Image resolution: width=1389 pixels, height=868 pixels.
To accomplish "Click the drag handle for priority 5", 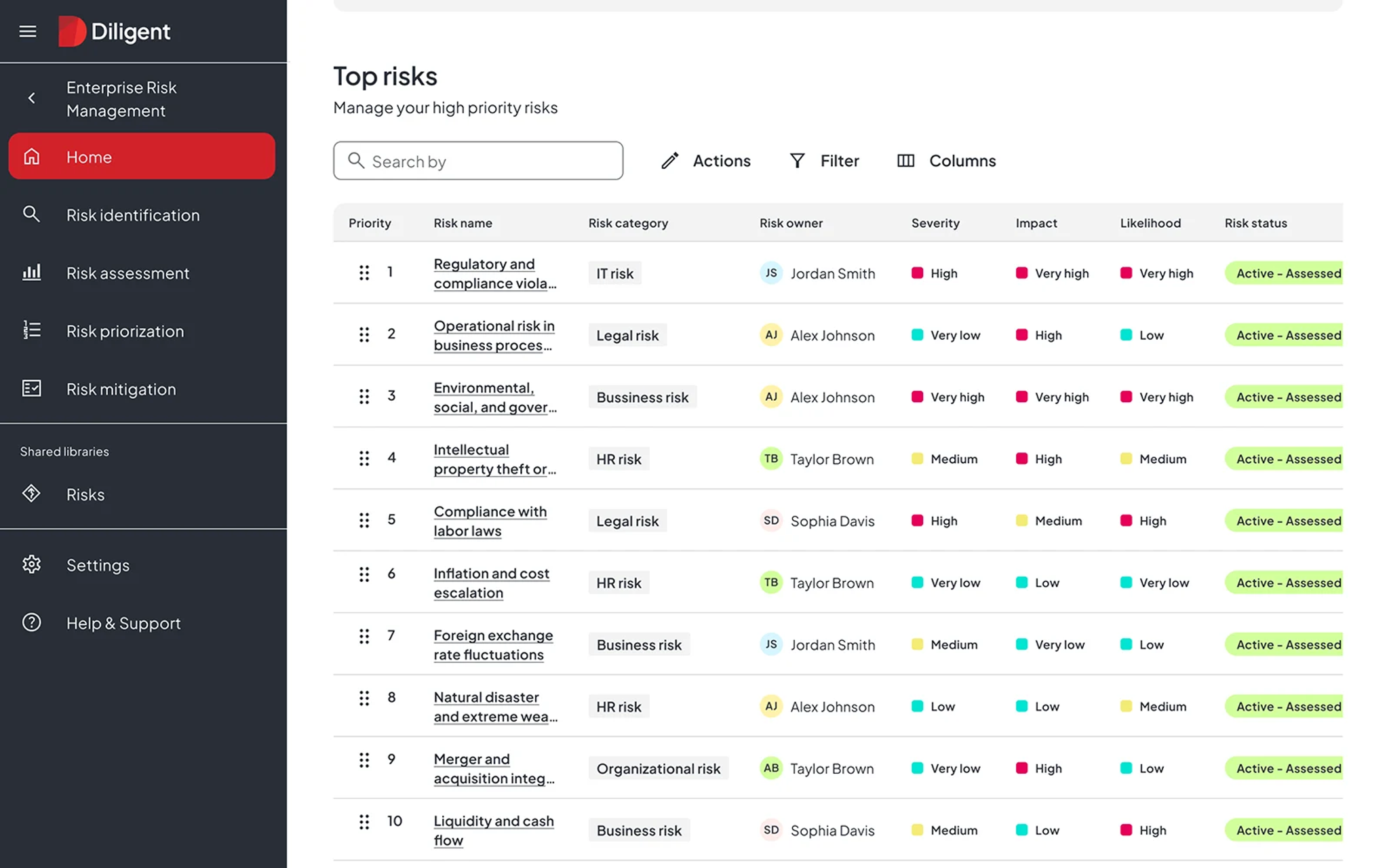I will pyautogui.click(x=364, y=520).
